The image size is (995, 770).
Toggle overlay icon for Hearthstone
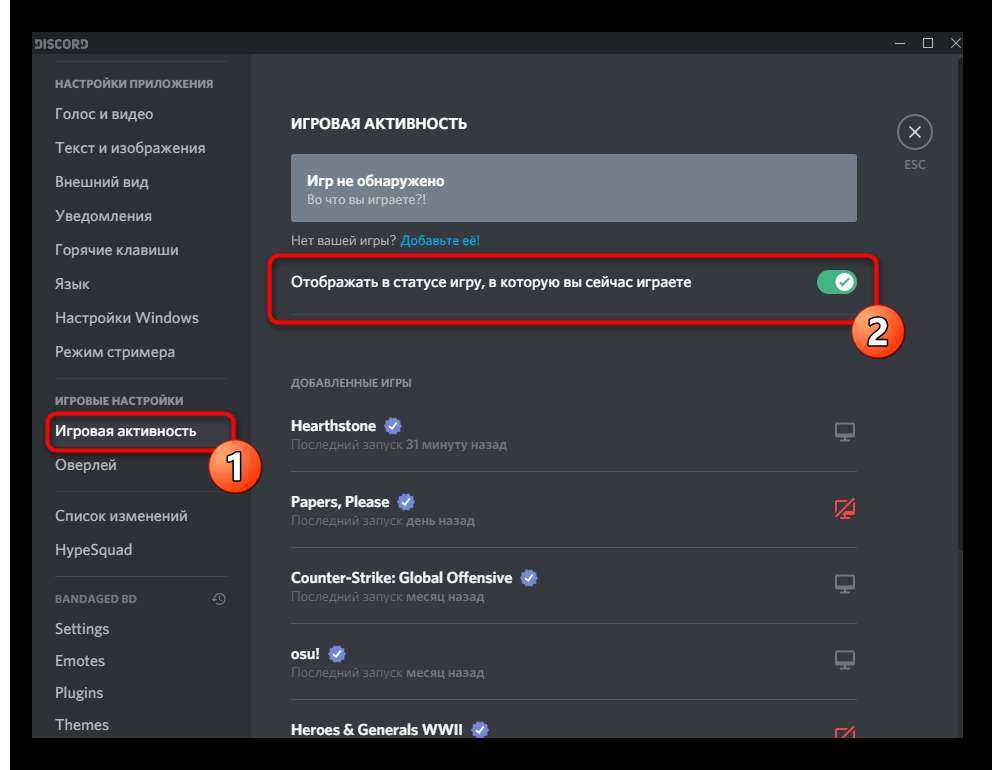click(x=845, y=432)
